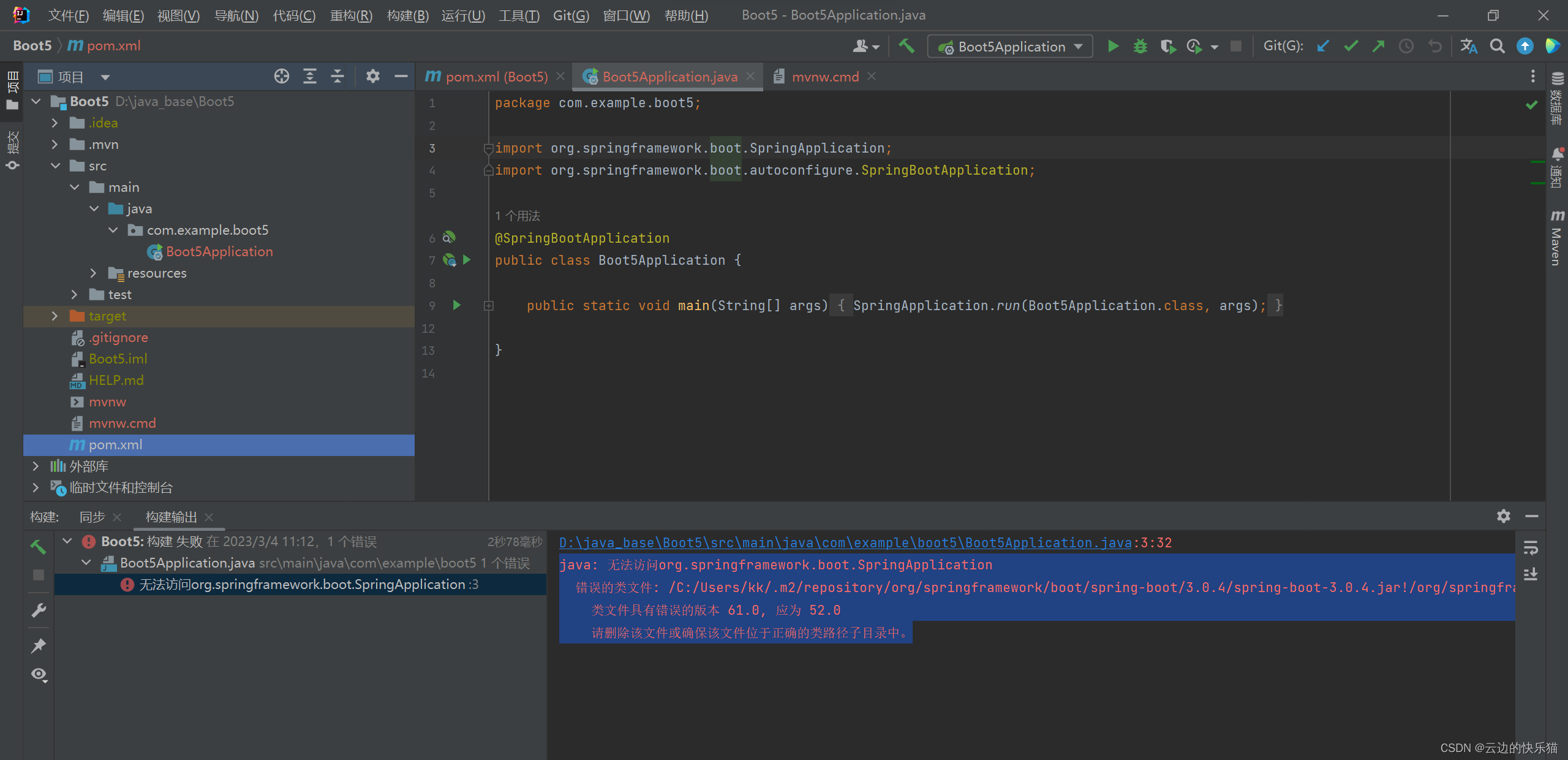Open Boot5Application run configuration dropdown
The height and width of the screenshot is (760, 1568).
coord(1010,47)
